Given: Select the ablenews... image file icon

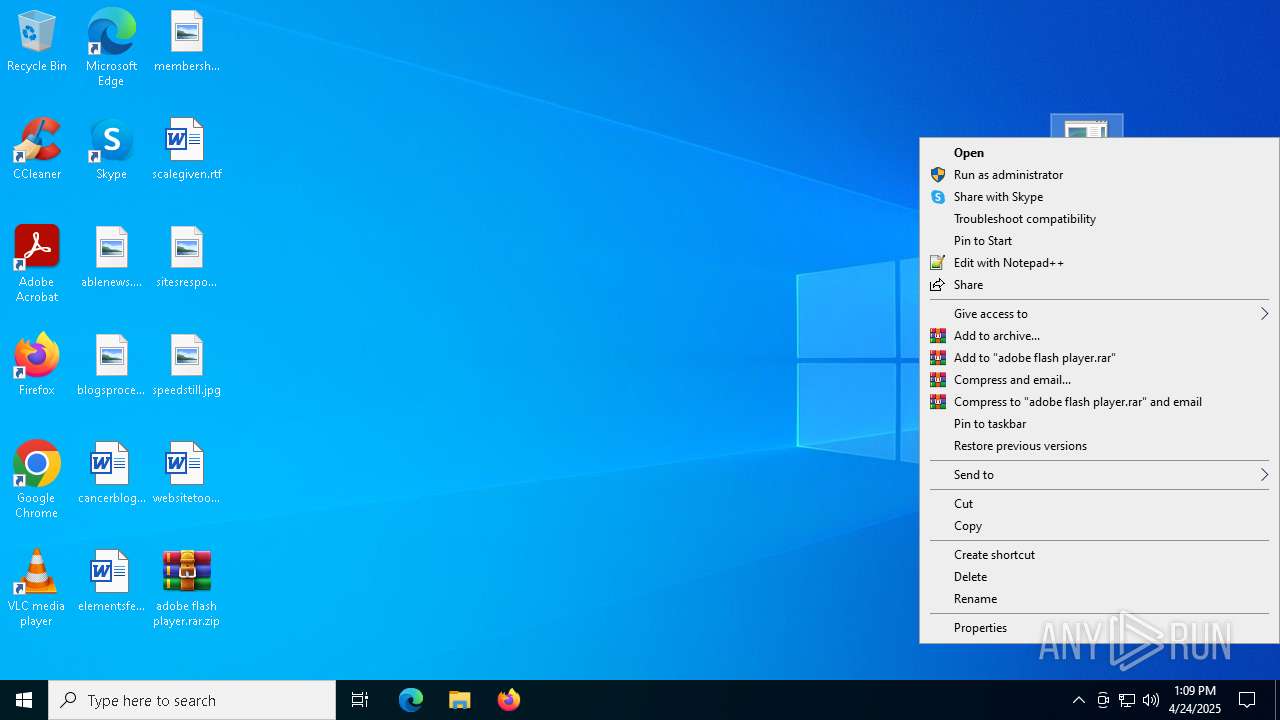Looking at the screenshot, I should tap(111, 257).
